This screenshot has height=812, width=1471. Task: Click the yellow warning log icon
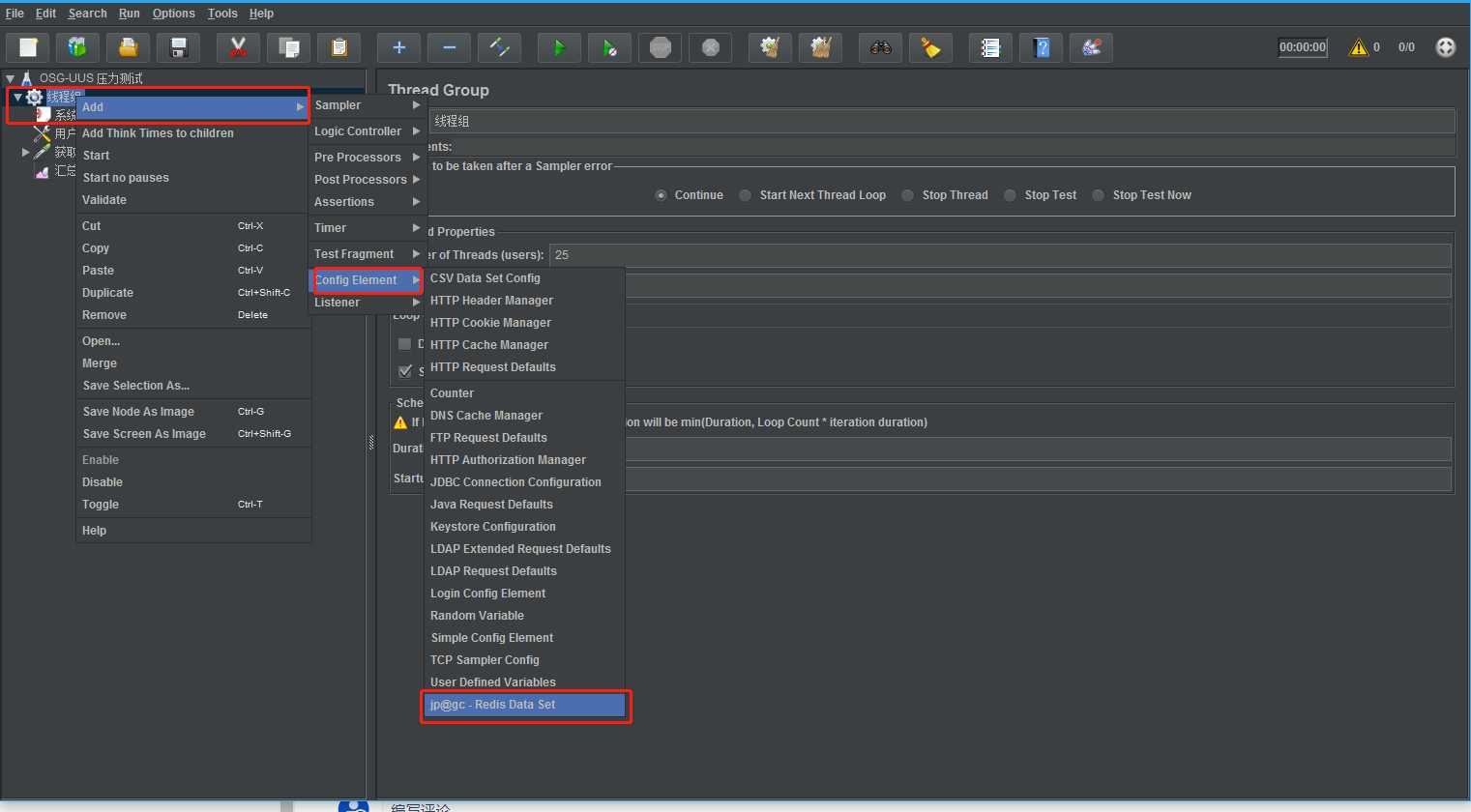[1359, 47]
